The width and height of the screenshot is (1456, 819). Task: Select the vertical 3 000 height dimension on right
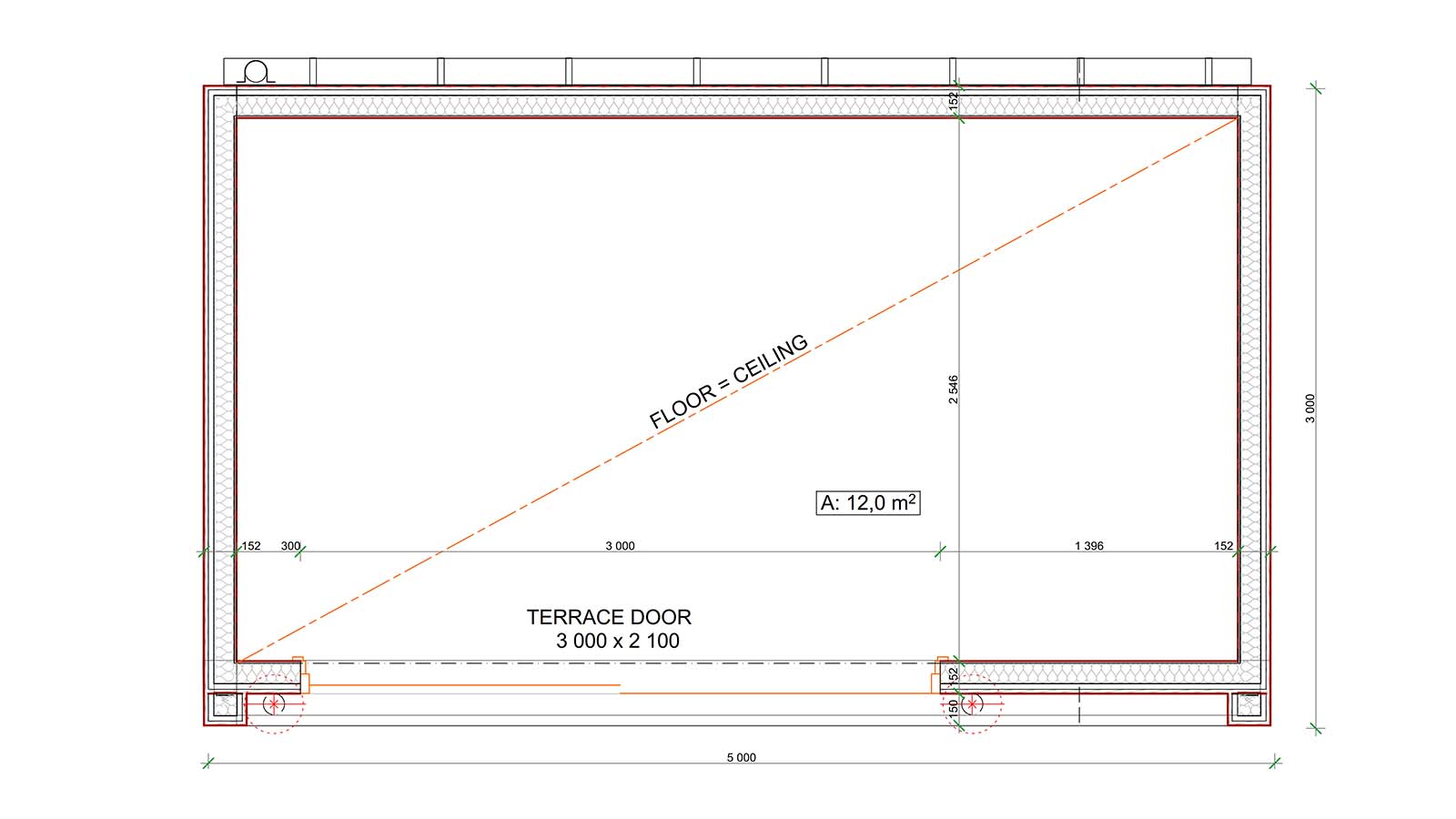point(1309,408)
